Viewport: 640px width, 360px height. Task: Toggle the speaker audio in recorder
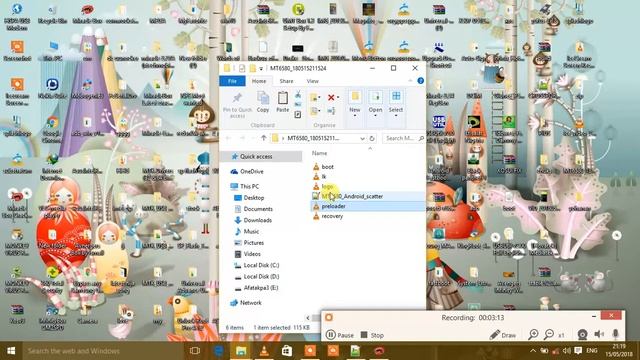tap(599, 335)
